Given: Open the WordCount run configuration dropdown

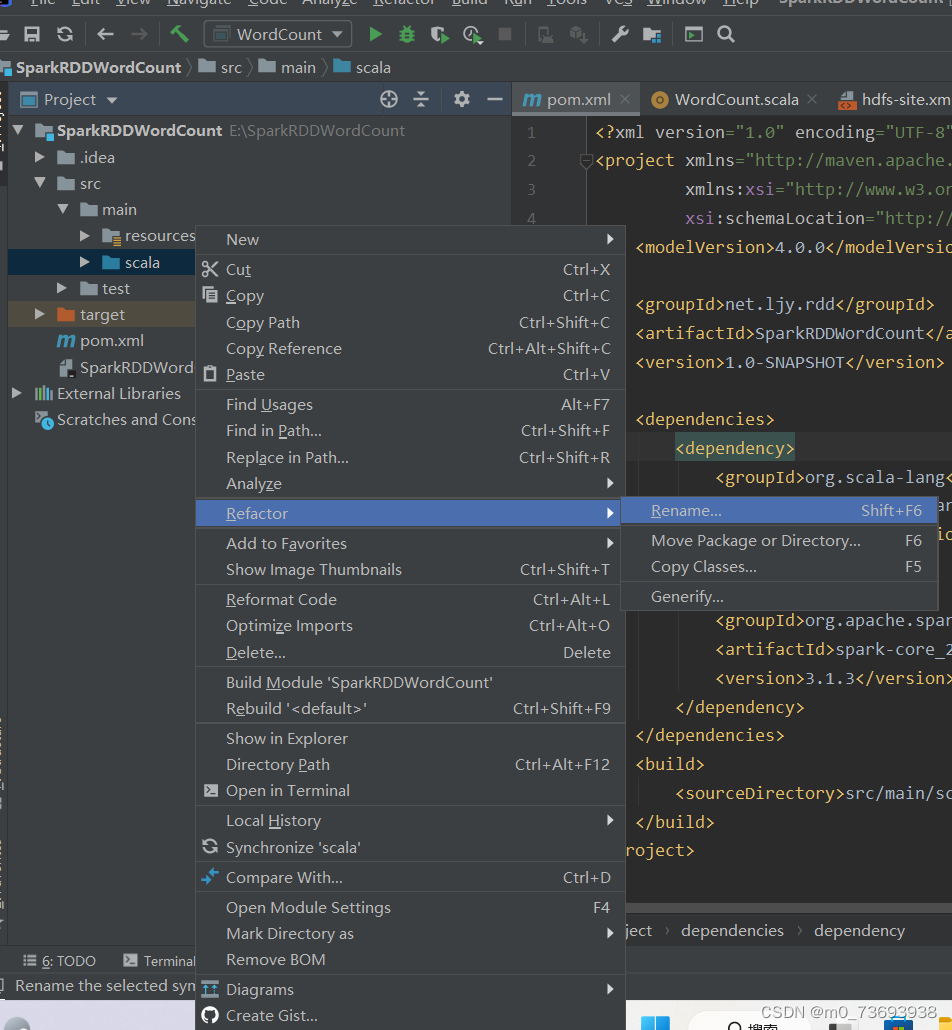Looking at the screenshot, I should [277, 34].
